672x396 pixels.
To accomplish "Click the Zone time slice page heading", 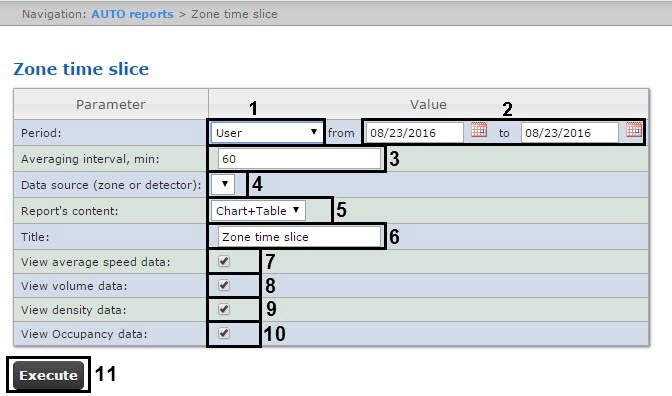I will [81, 69].
